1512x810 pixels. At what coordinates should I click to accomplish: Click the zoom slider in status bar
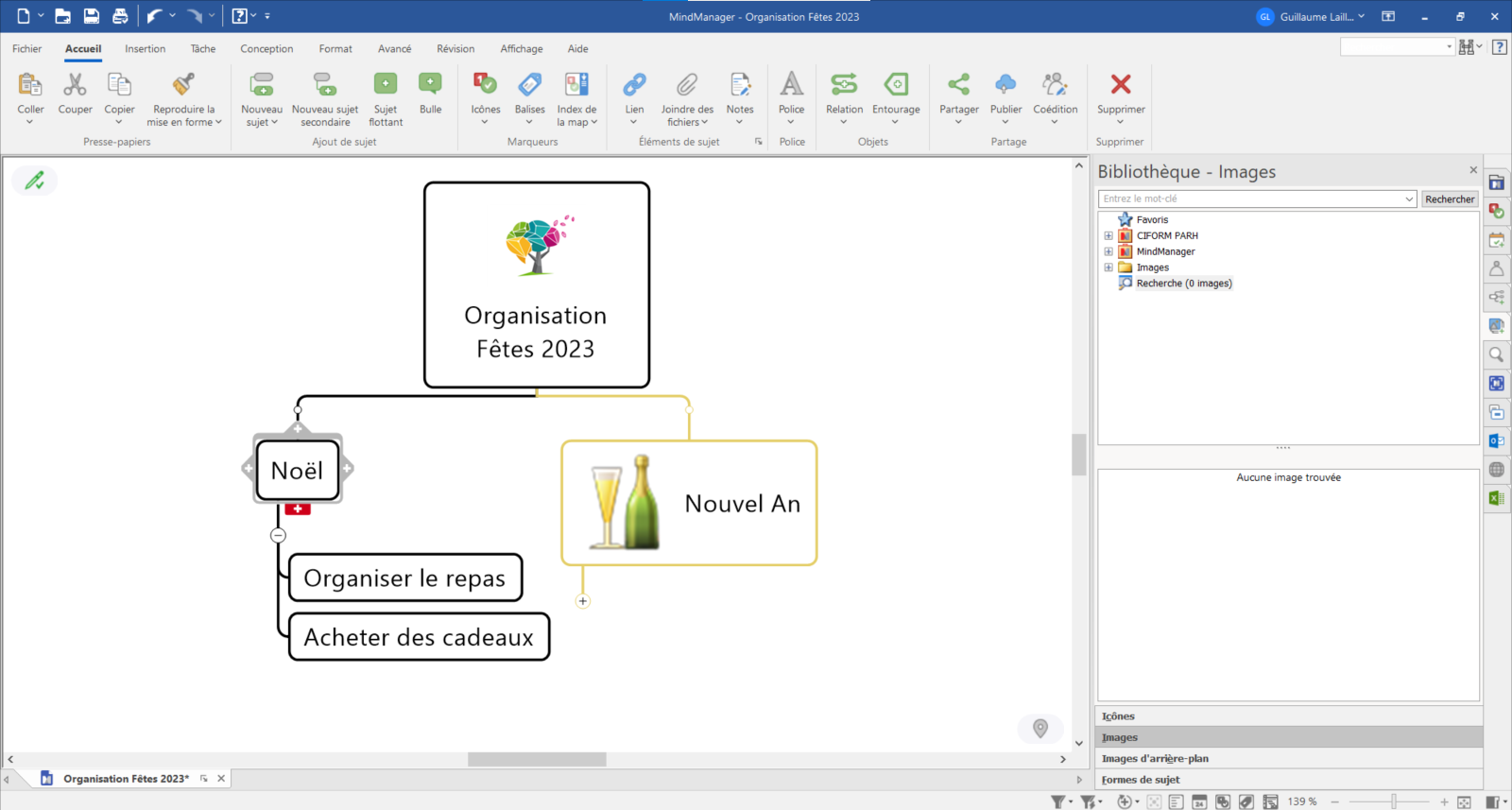pyautogui.click(x=1393, y=801)
